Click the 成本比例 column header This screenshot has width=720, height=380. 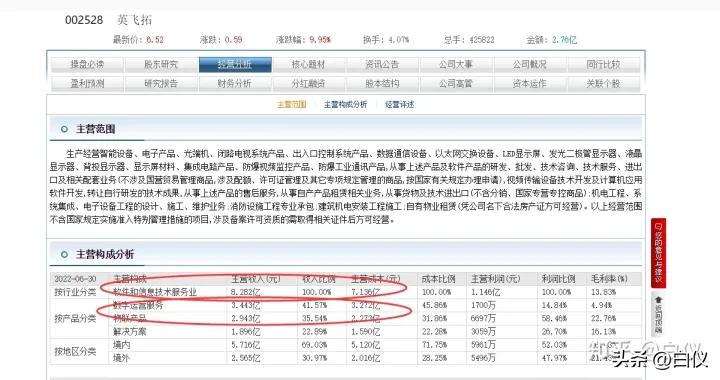coord(438,279)
